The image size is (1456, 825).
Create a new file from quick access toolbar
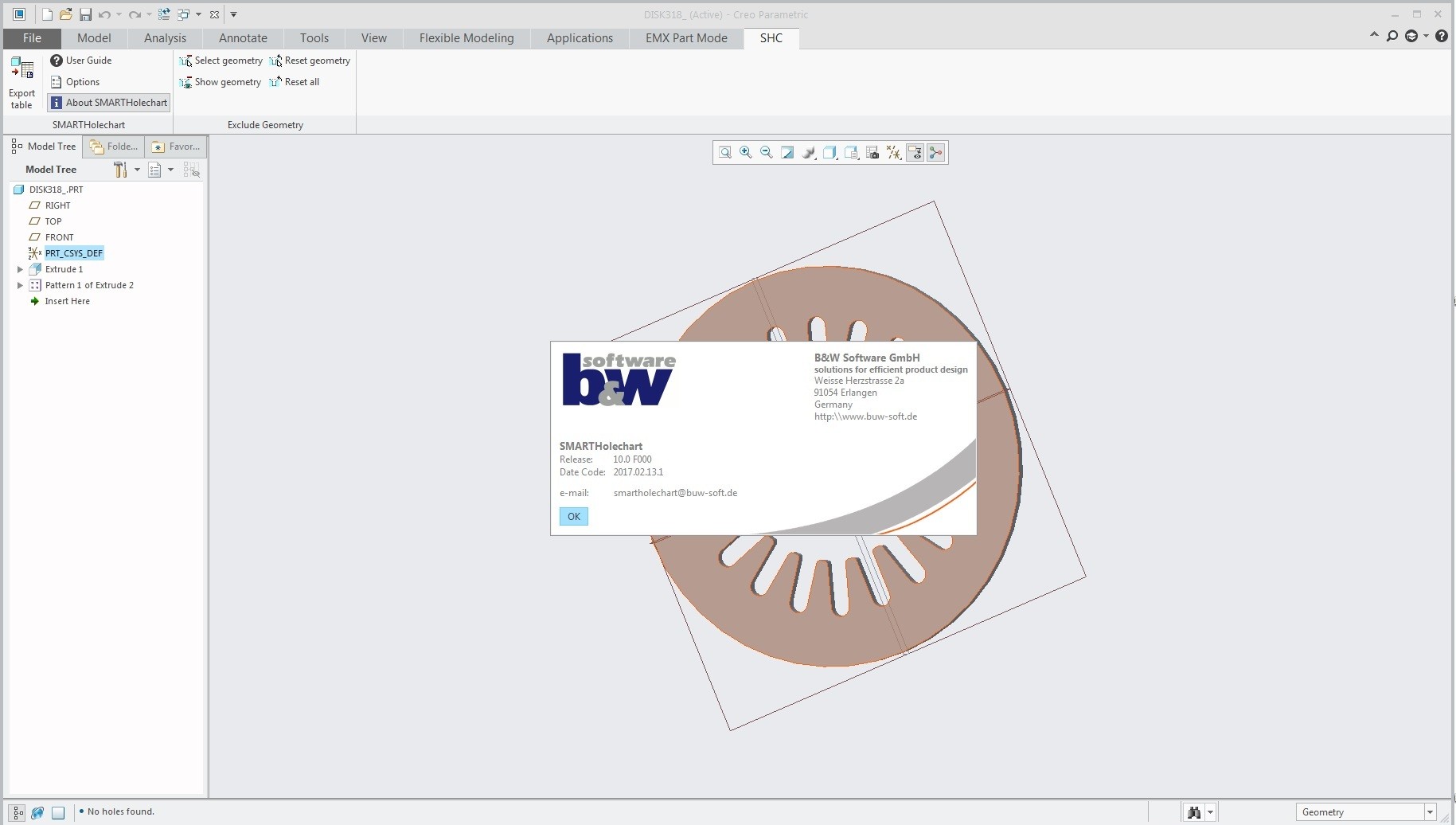click(x=47, y=14)
